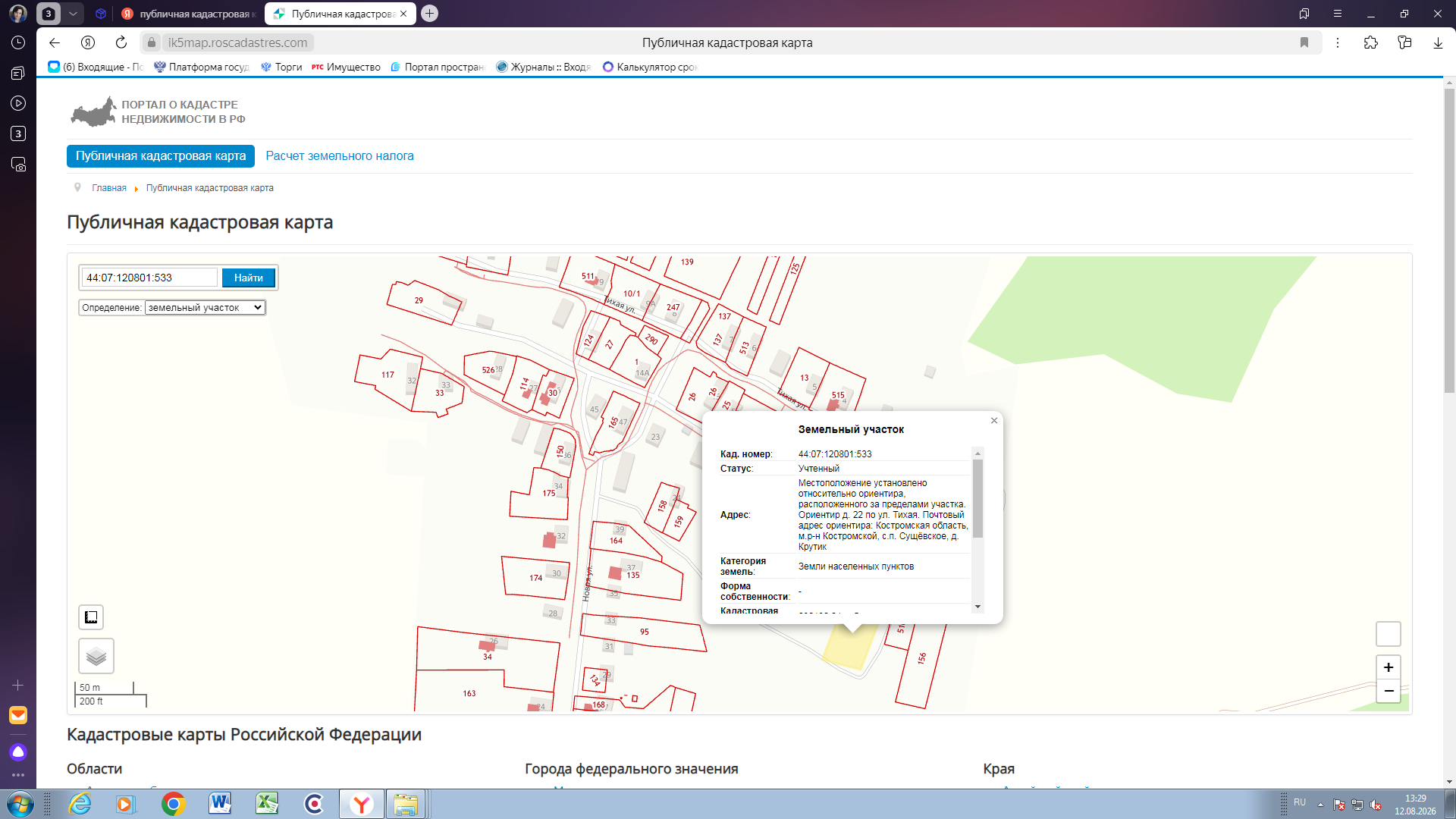Open Windows Start menu

pos(20,804)
